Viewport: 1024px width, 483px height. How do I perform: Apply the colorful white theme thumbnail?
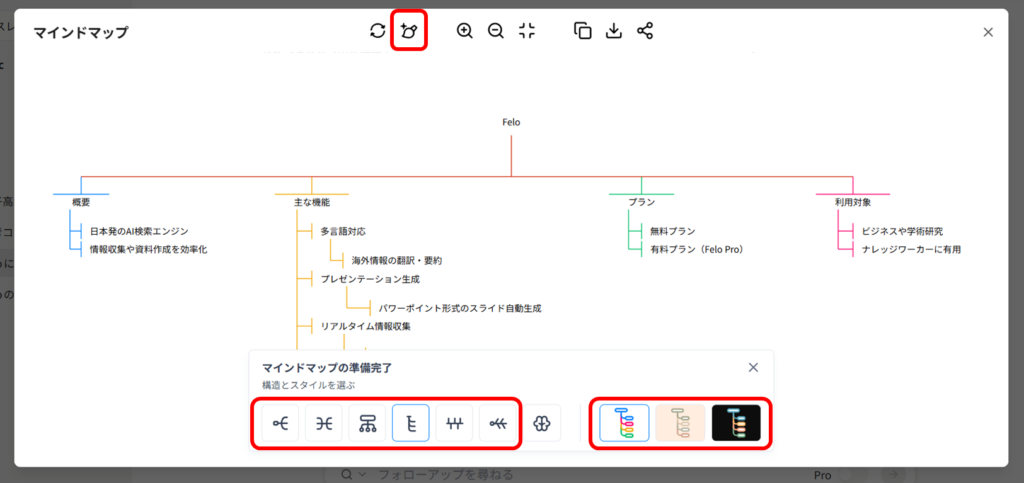coord(624,424)
